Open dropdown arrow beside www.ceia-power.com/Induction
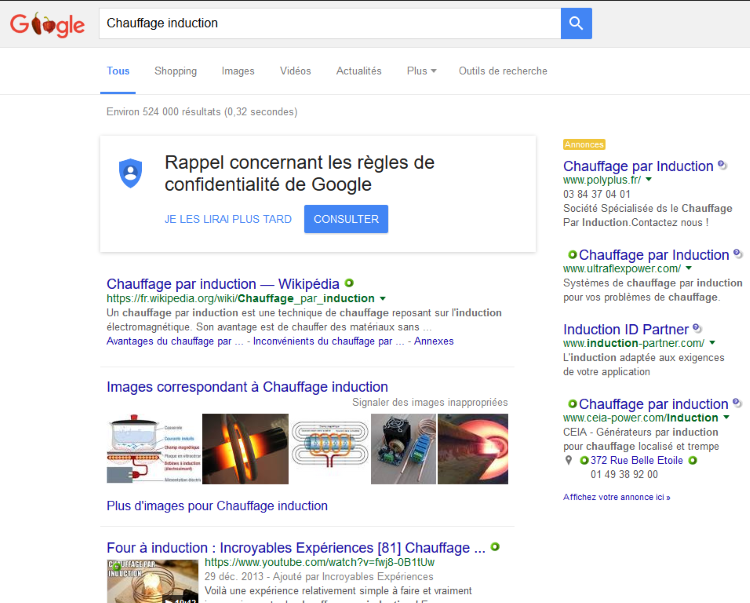Viewport: 750px width, 603px height. point(727,417)
